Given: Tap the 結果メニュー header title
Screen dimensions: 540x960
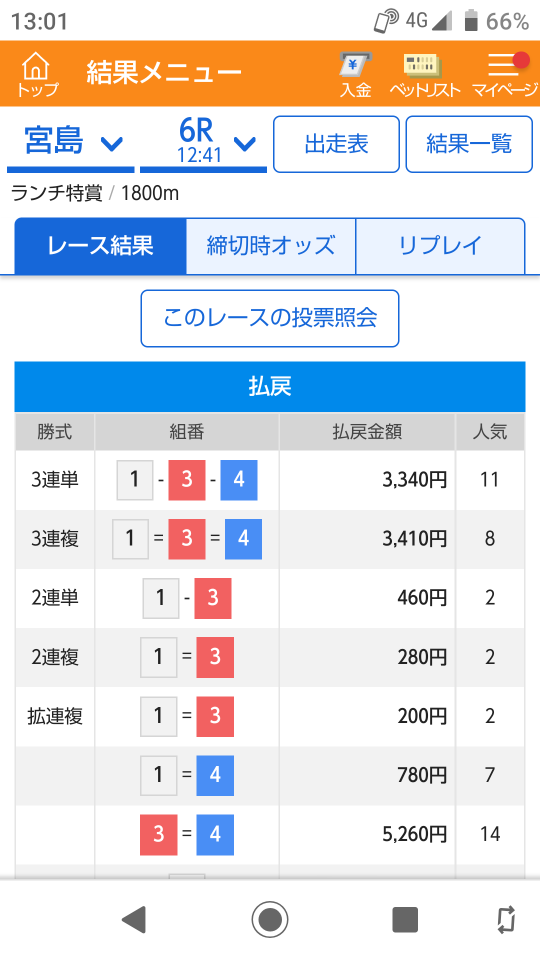Looking at the screenshot, I should (x=164, y=73).
